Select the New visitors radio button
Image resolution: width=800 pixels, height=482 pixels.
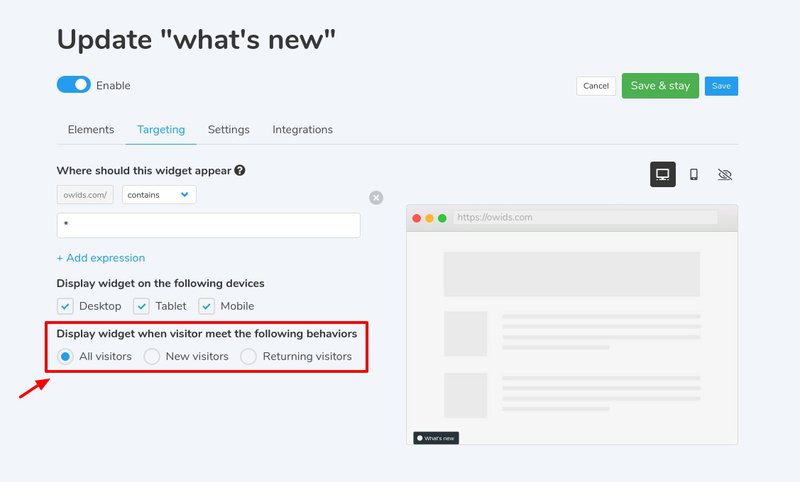click(152, 357)
